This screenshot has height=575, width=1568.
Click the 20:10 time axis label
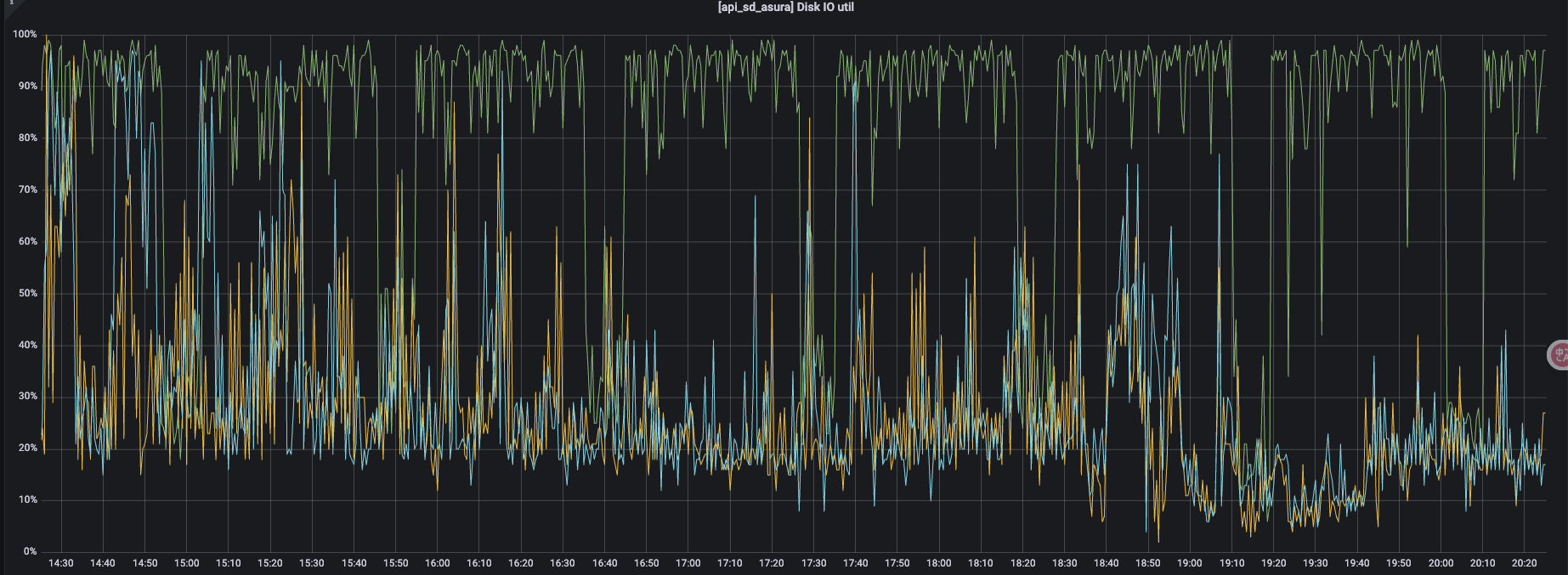click(x=1483, y=564)
